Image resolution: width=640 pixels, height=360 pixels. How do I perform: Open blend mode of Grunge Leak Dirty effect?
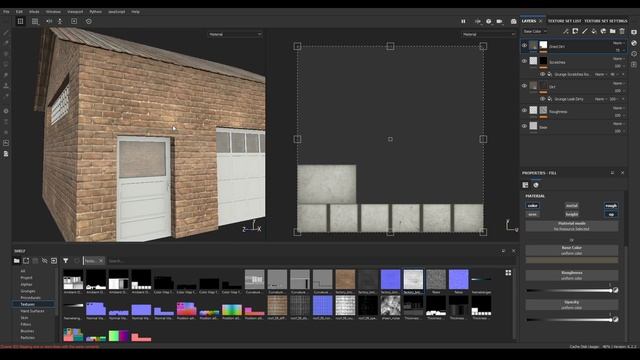point(600,99)
